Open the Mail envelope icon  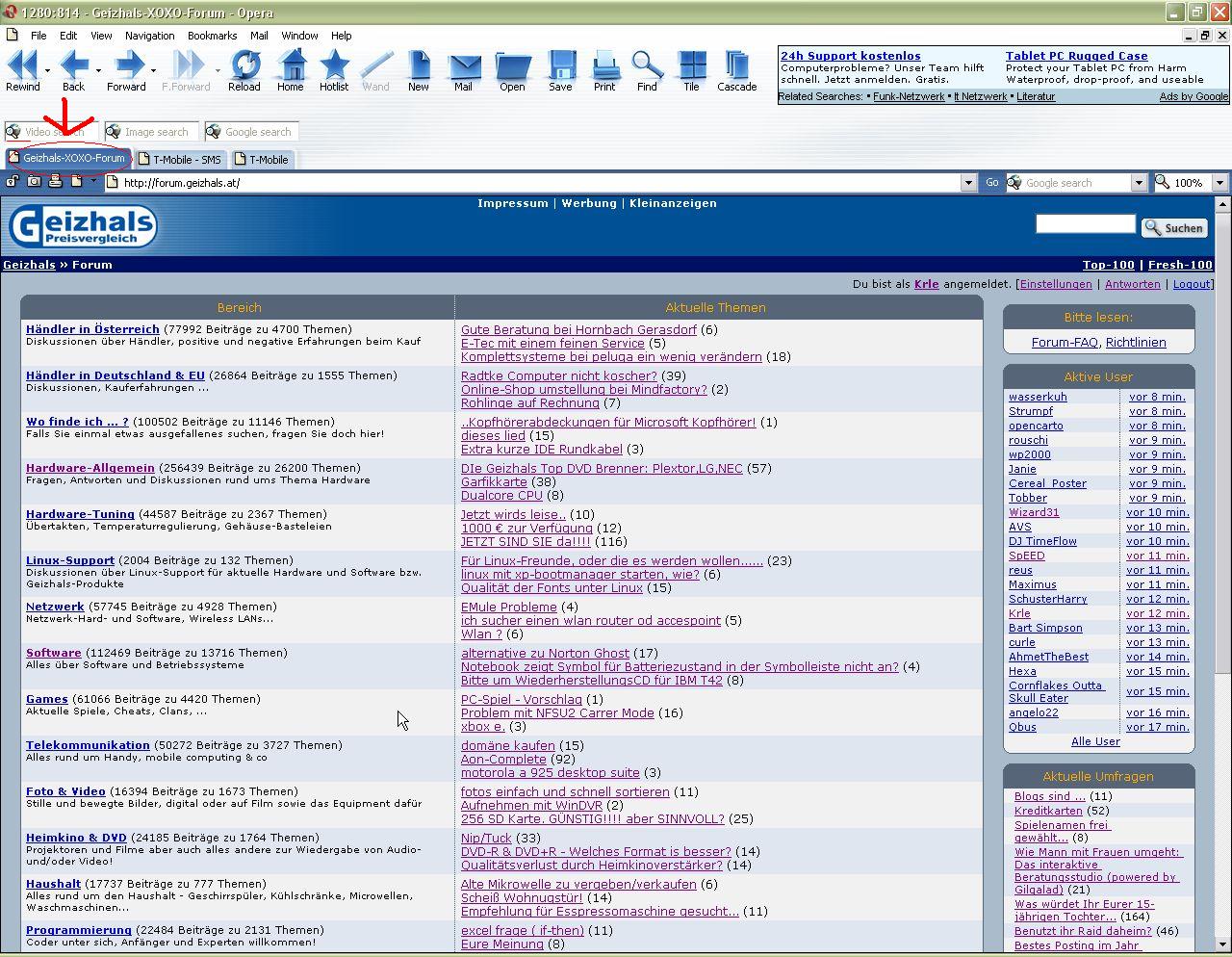tap(463, 66)
